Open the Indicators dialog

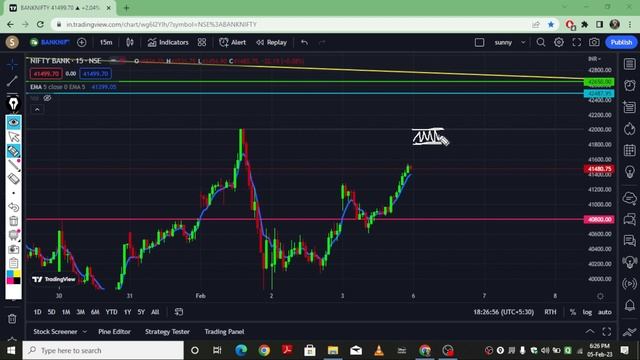168,42
